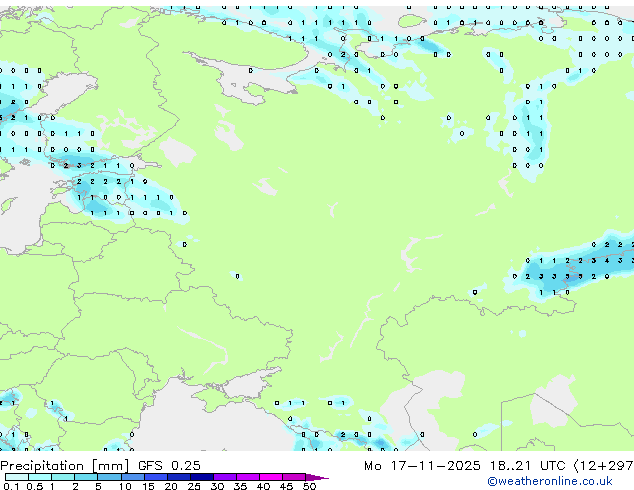Pick the magenta swatch for 40 to 45 mm
The height and width of the screenshot is (490, 634).
pyautogui.click(x=271, y=477)
